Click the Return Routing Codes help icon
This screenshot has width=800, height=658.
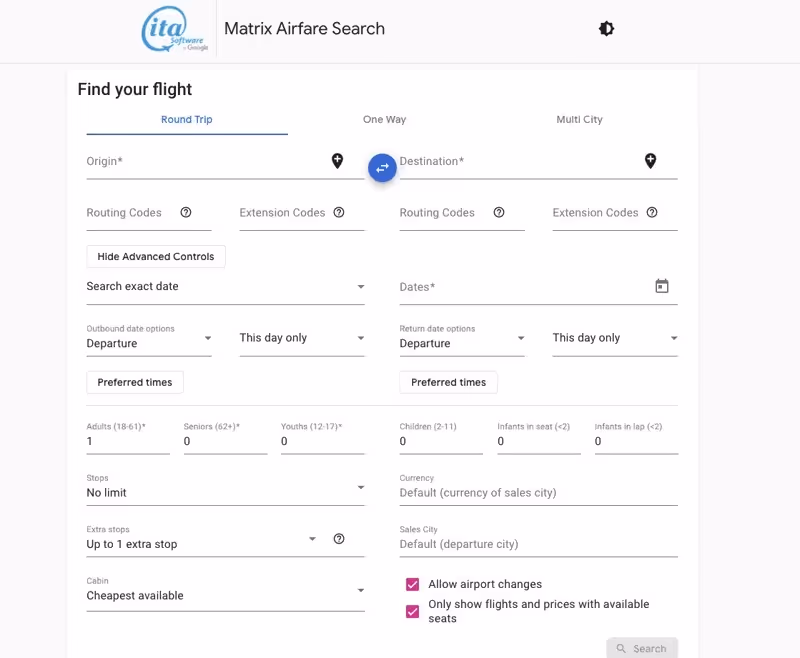(499, 212)
